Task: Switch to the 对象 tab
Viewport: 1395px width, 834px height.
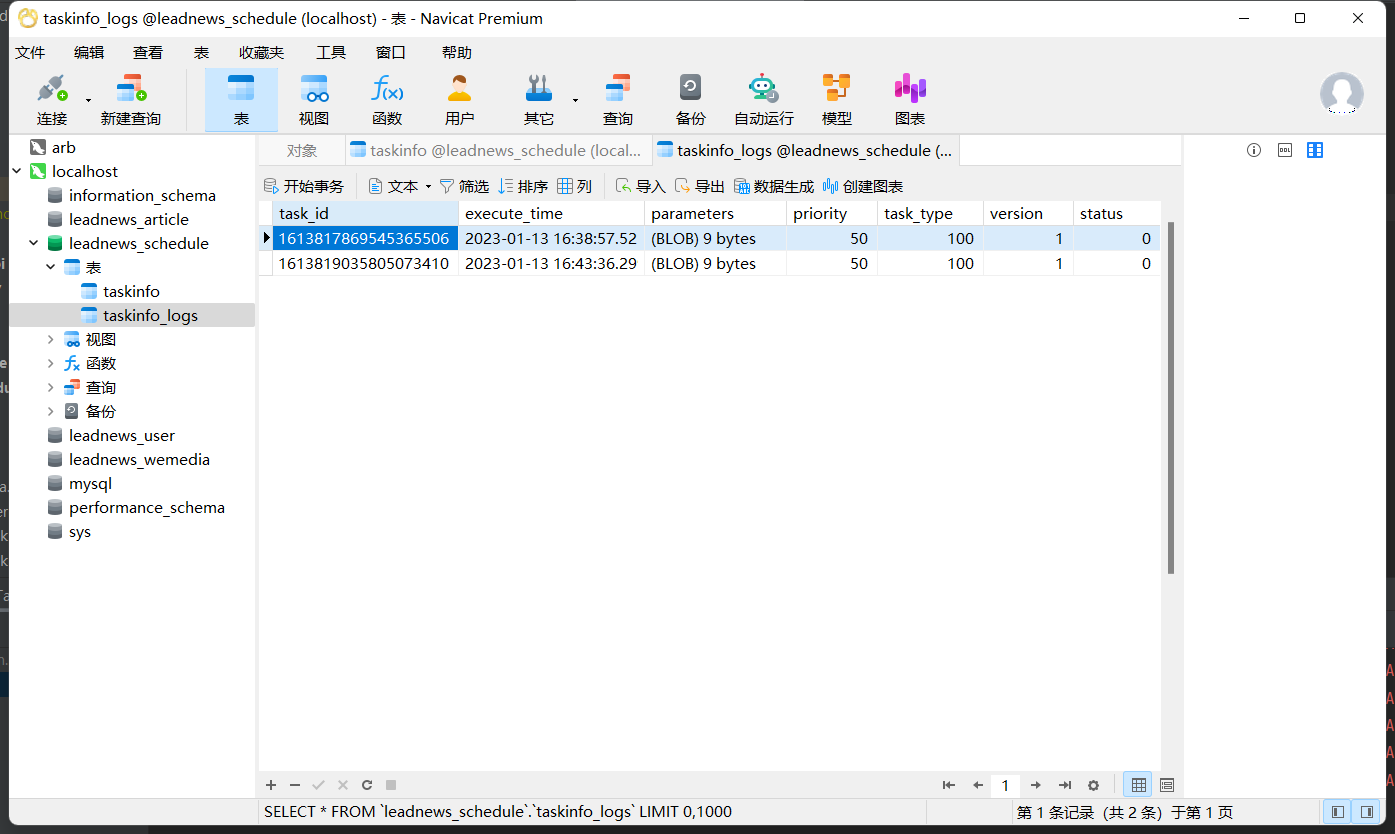Action: tap(302, 150)
